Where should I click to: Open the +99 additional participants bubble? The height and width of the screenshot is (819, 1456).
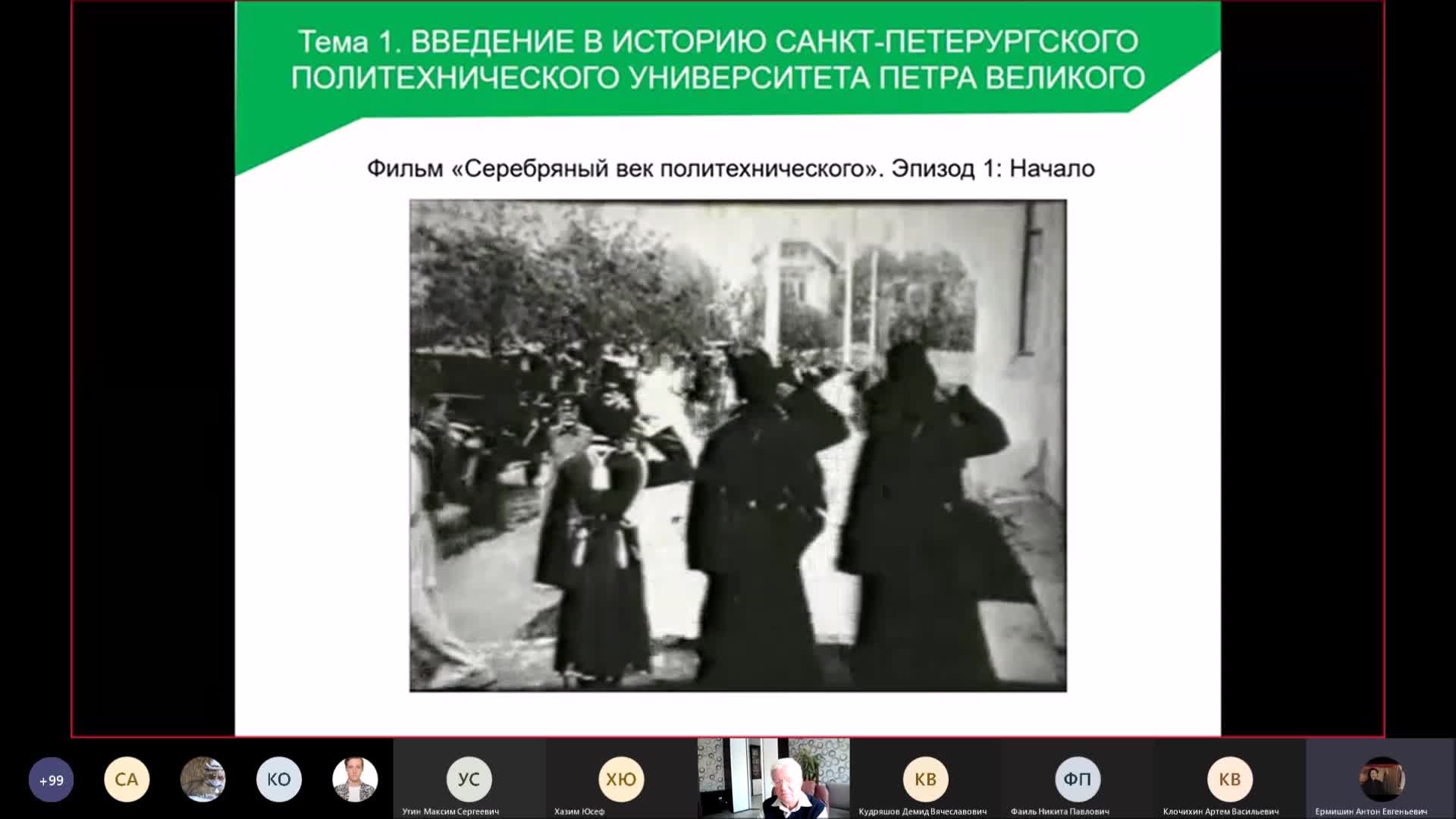(52, 780)
